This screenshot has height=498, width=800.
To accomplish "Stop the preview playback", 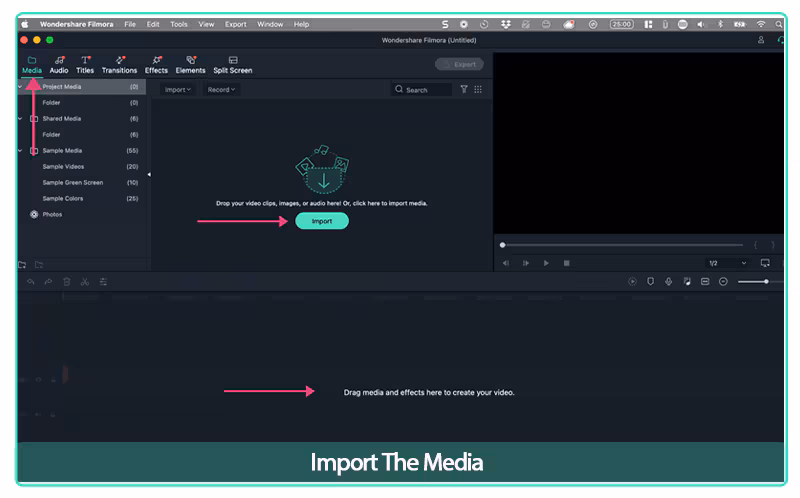I will (x=566, y=263).
